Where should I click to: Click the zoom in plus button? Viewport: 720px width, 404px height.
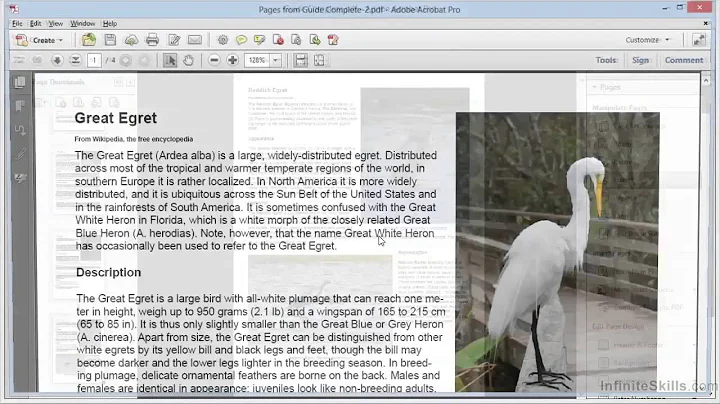232,60
